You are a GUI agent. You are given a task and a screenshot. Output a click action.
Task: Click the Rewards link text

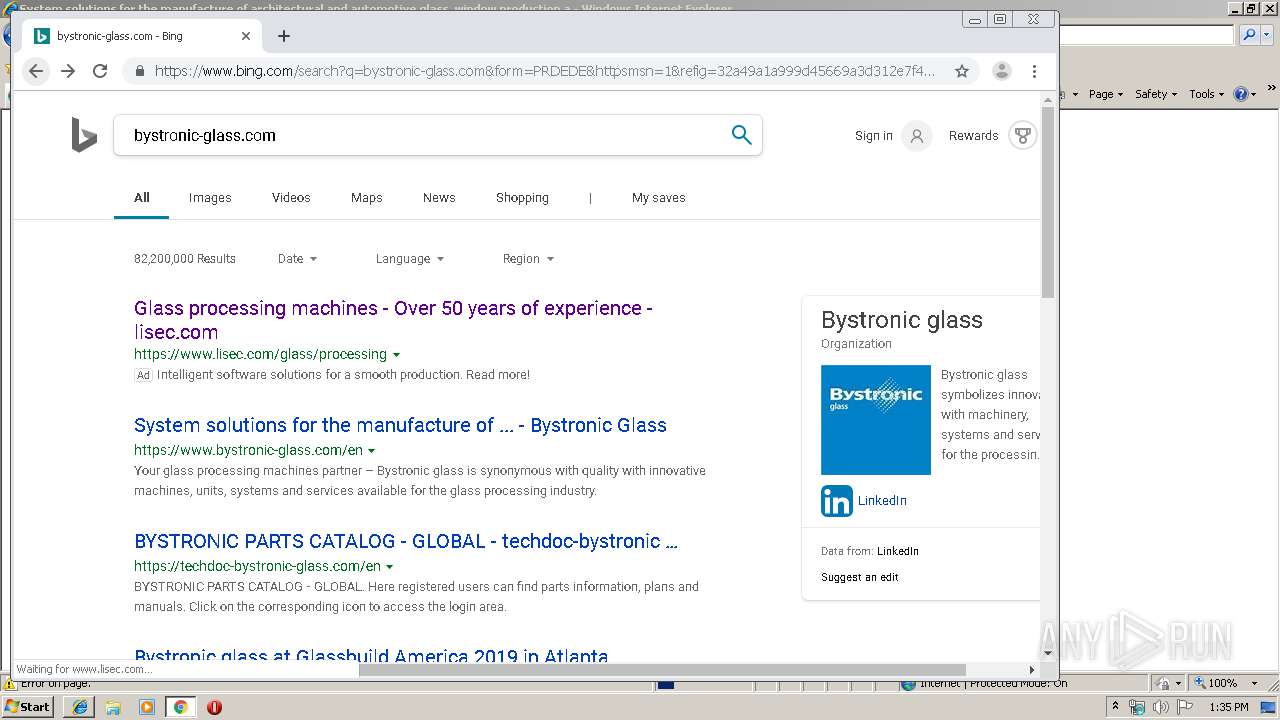[x=974, y=136]
